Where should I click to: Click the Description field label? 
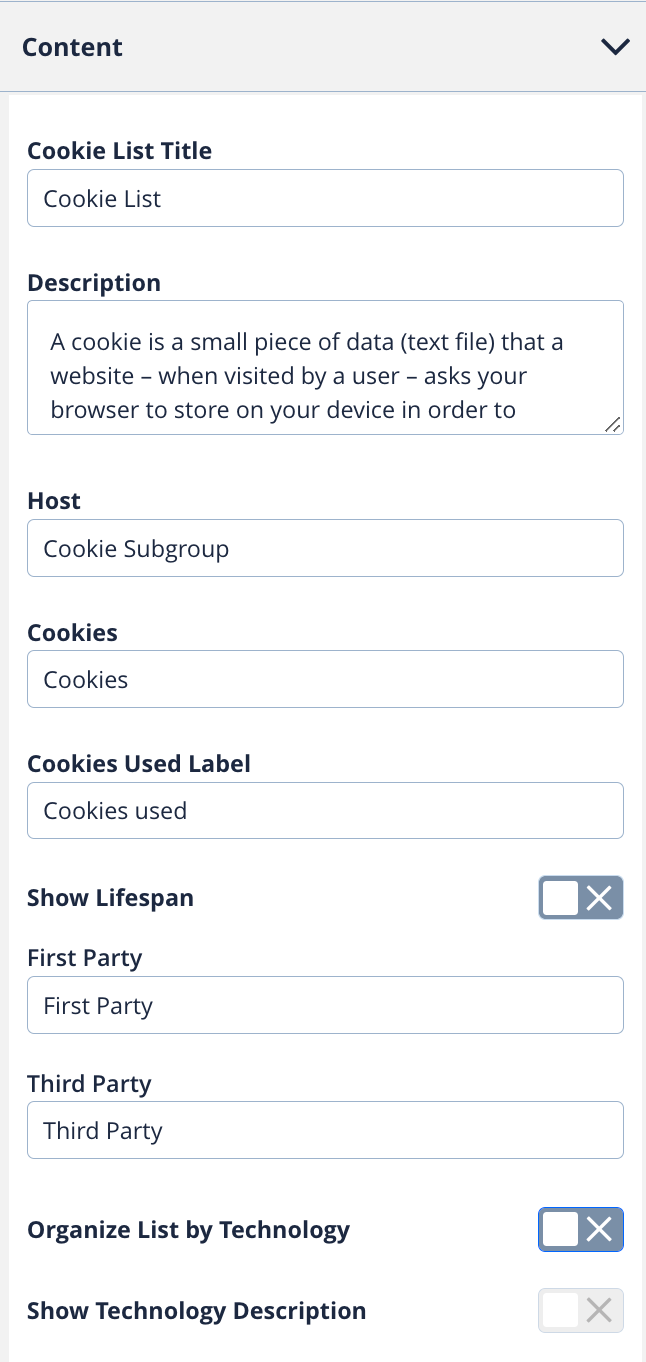pos(94,283)
